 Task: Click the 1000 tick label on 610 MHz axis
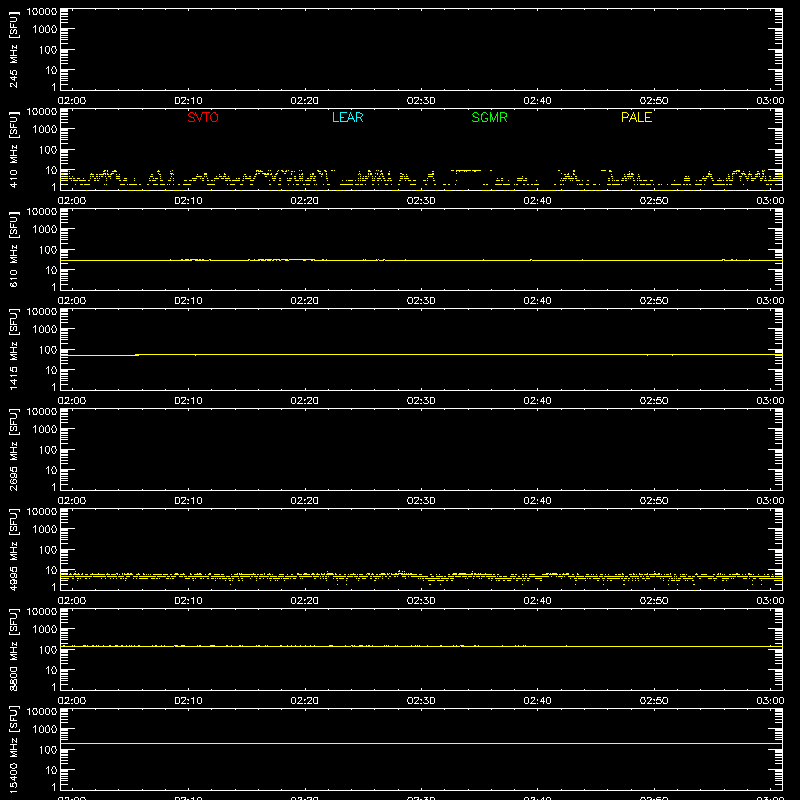pyautogui.click(x=45, y=229)
